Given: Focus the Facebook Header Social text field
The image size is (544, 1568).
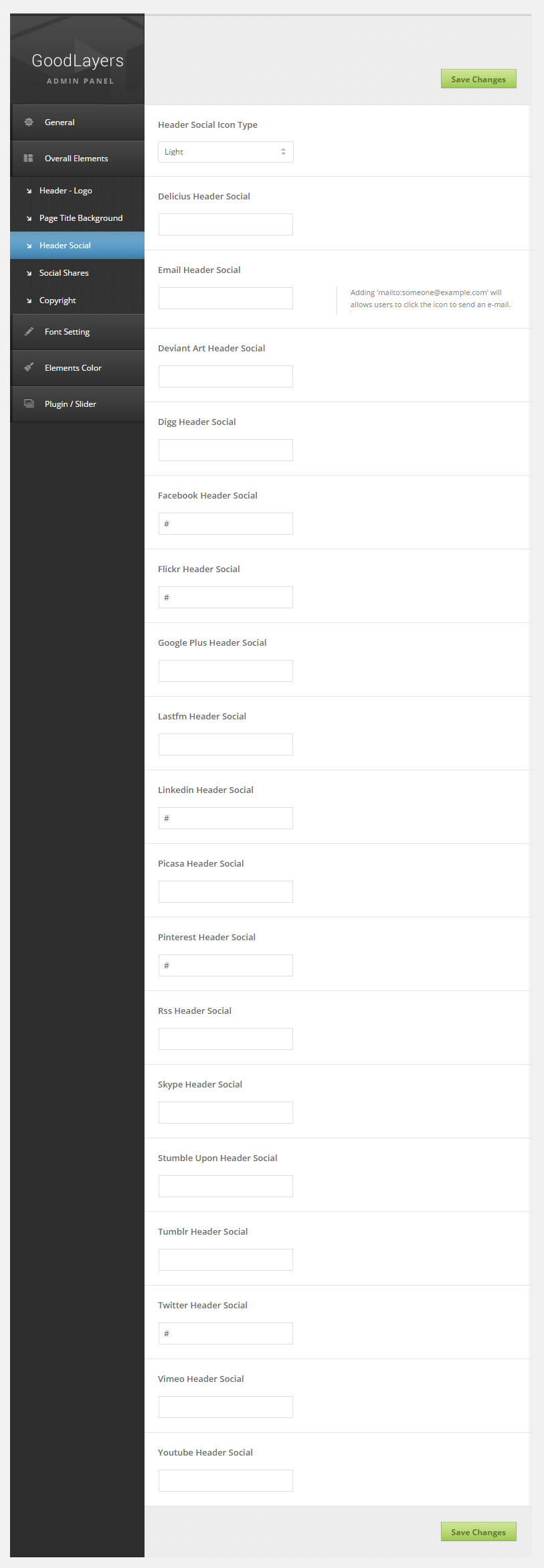Looking at the screenshot, I should pos(225,523).
